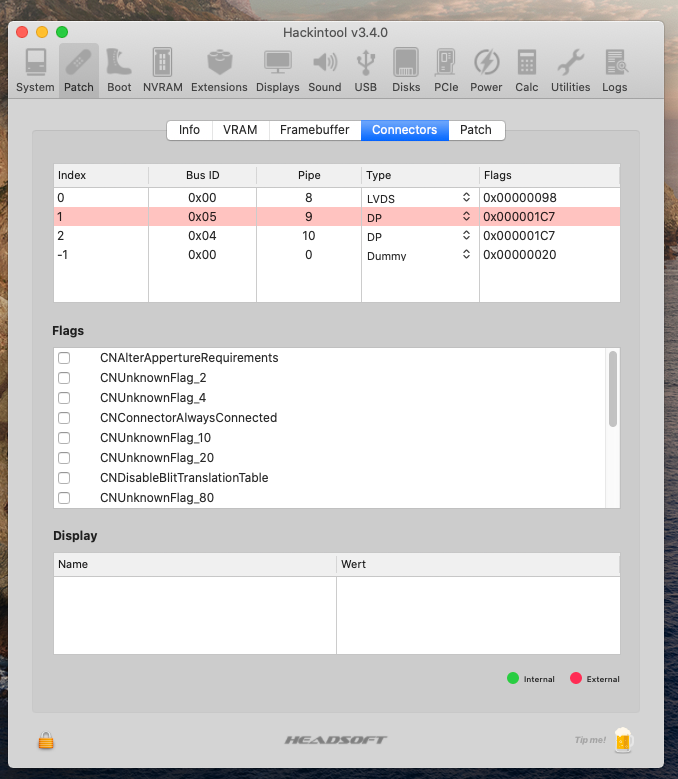
Task: Switch to the VRAM tab
Action: pyautogui.click(x=240, y=130)
